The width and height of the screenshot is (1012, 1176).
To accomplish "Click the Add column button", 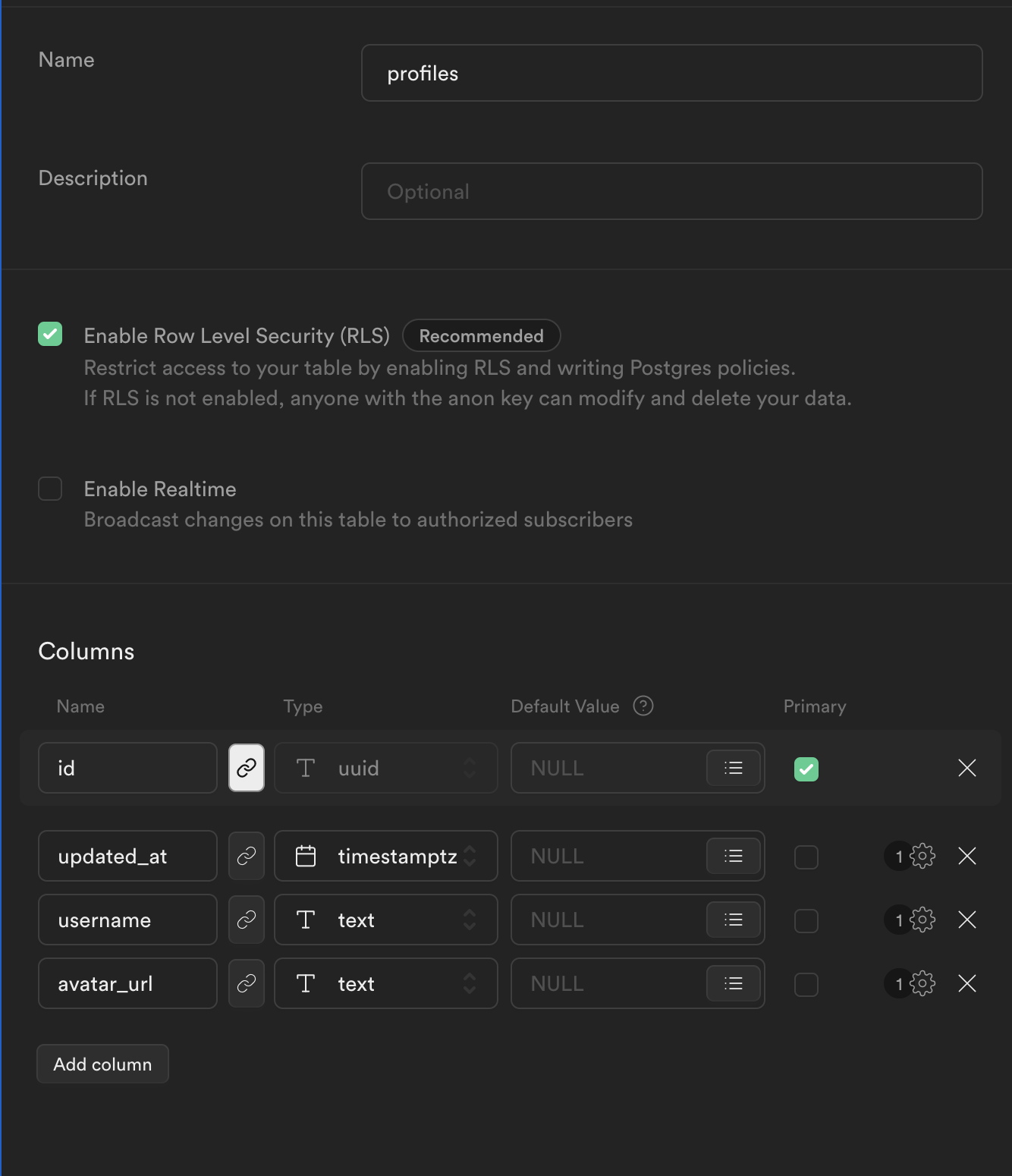I will point(102,1064).
